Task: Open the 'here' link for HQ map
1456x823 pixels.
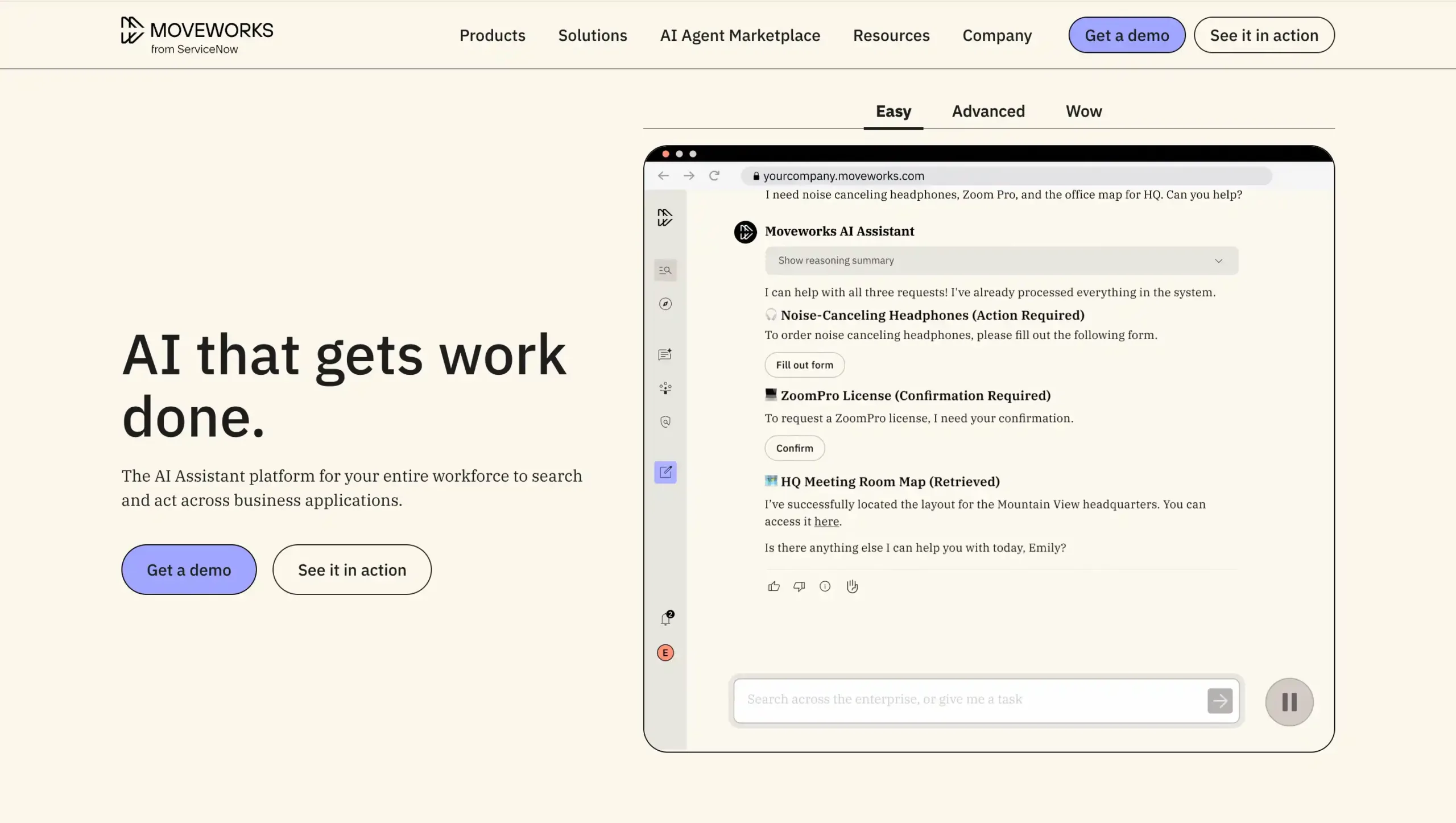Action: click(826, 522)
